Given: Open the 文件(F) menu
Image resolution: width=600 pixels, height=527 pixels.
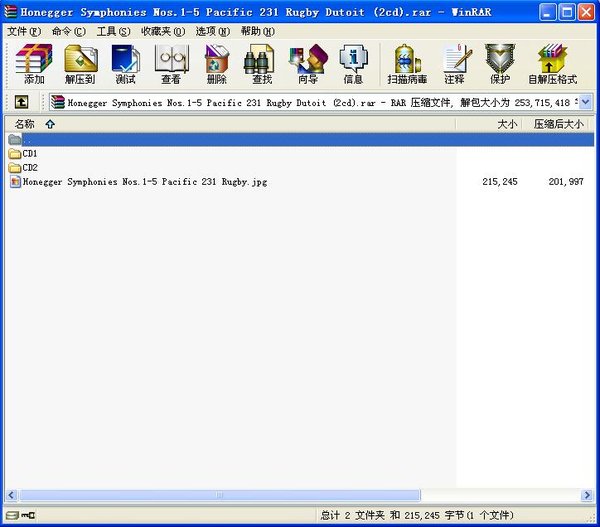Looking at the screenshot, I should point(24,31).
